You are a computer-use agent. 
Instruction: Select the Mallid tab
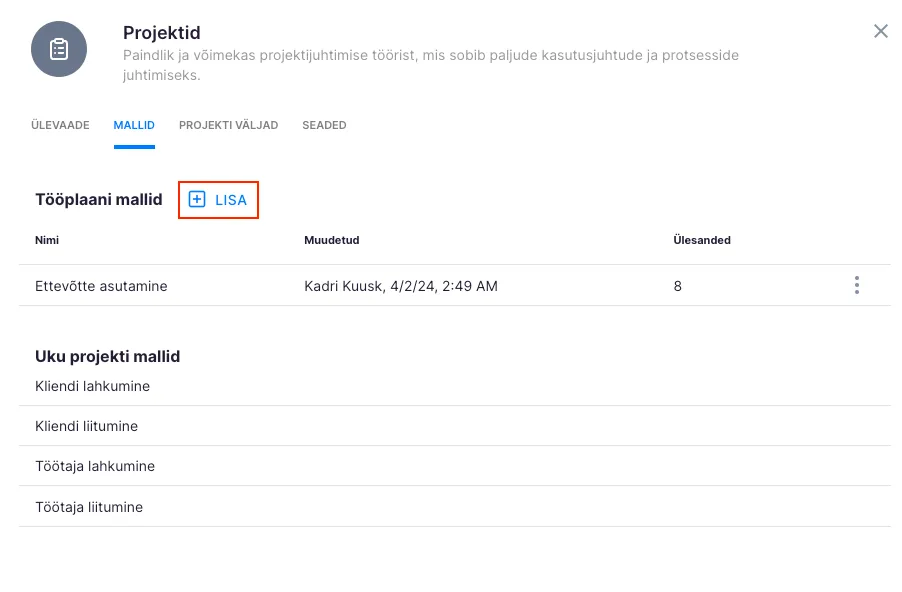134,126
